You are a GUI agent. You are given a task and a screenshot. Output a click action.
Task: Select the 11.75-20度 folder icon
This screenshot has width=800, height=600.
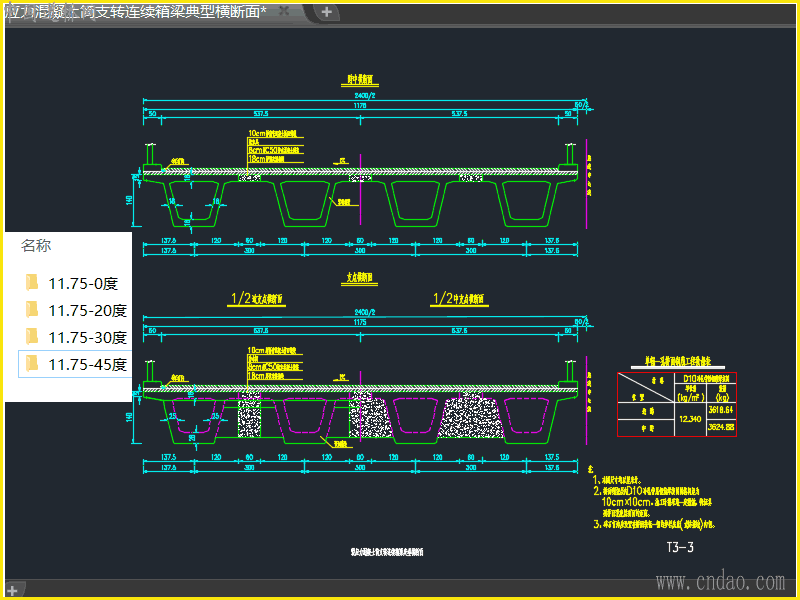32,310
